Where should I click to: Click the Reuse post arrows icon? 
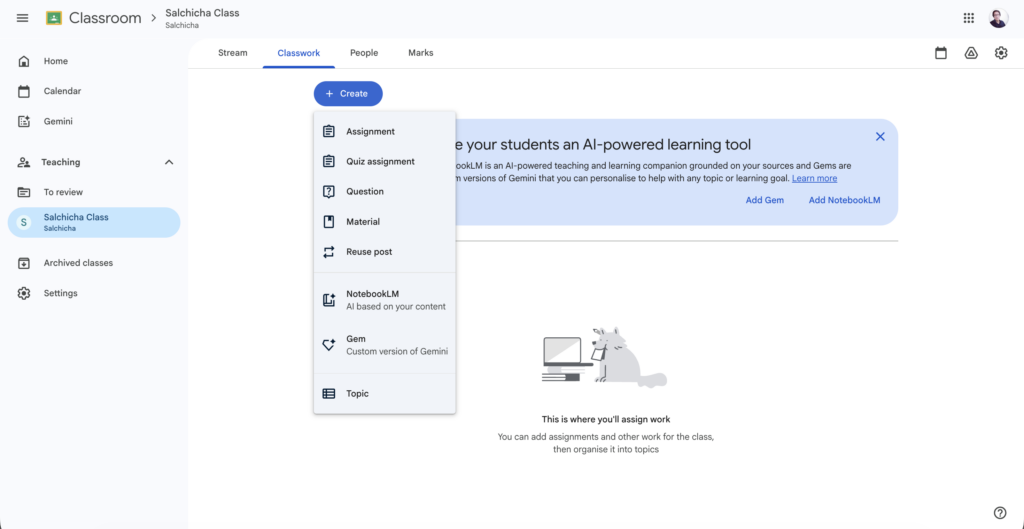(329, 251)
